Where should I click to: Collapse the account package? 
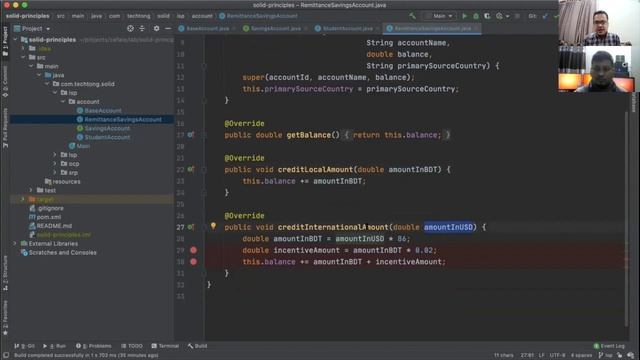63,102
